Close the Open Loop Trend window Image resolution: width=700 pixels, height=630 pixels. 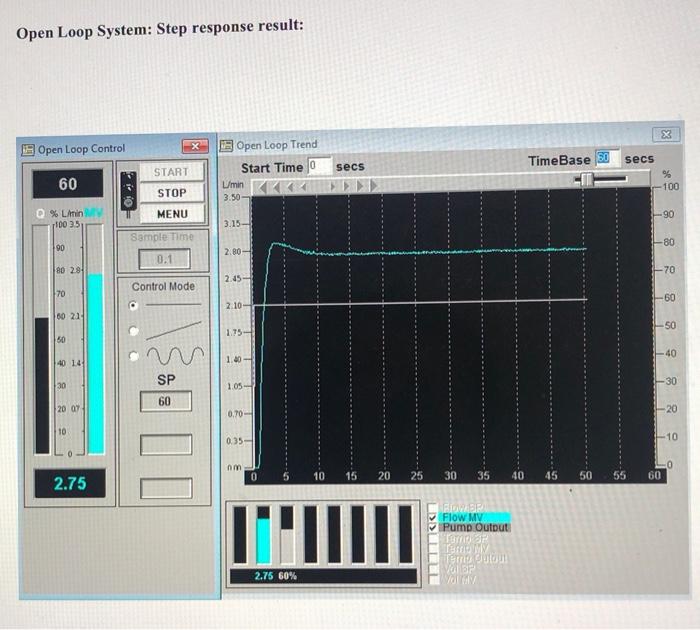coord(666,134)
